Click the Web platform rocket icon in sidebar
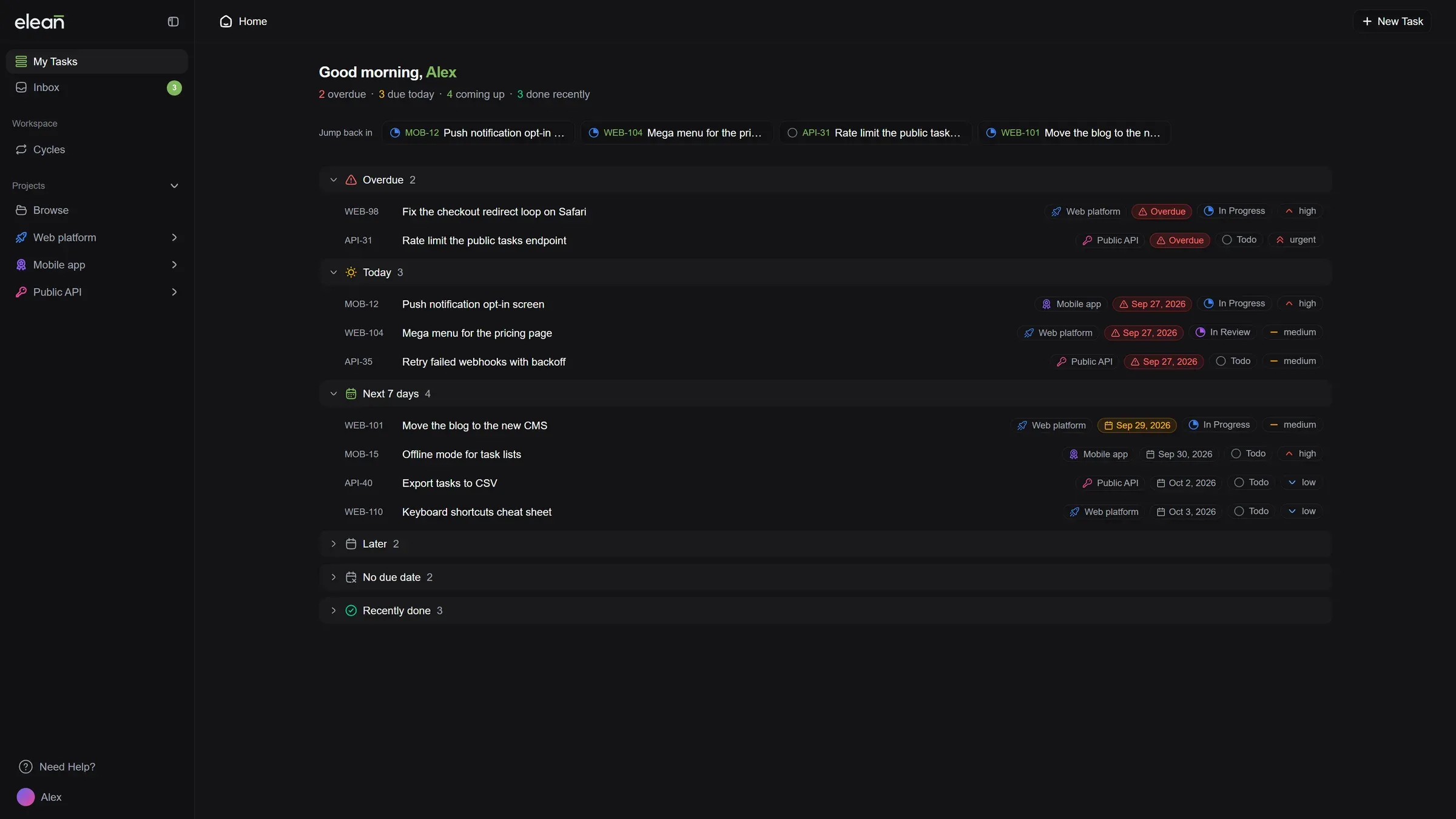The height and width of the screenshot is (819, 1456). click(21, 238)
